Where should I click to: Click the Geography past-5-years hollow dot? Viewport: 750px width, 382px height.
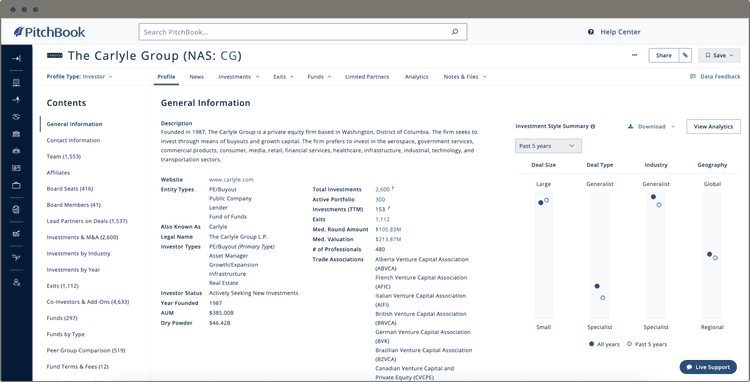(x=715, y=258)
